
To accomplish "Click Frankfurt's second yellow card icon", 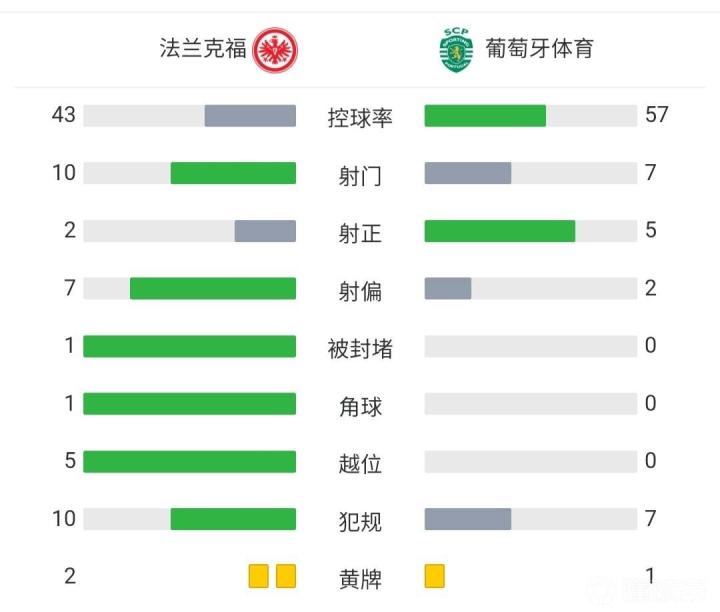I will (x=286, y=576).
